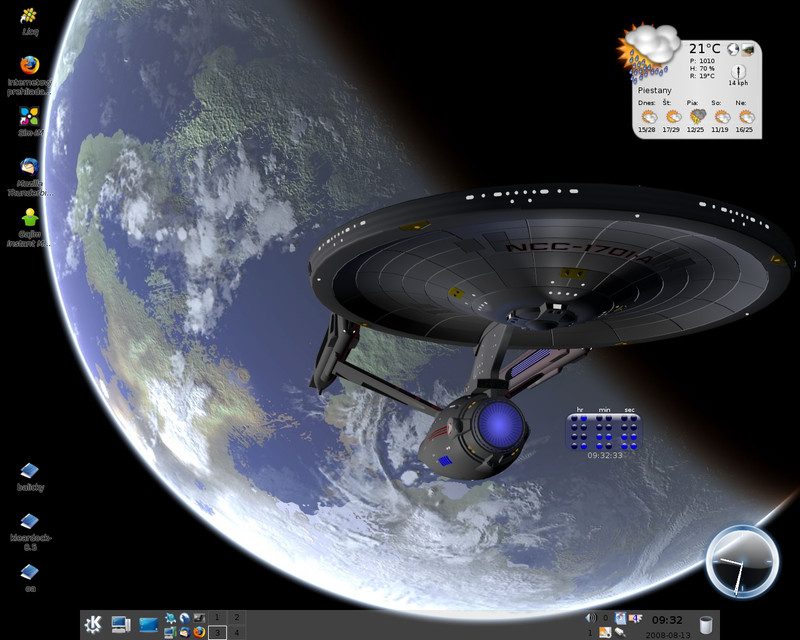Click the globe icon on the weather widget
The height and width of the screenshot is (640, 800).
pos(734,50)
